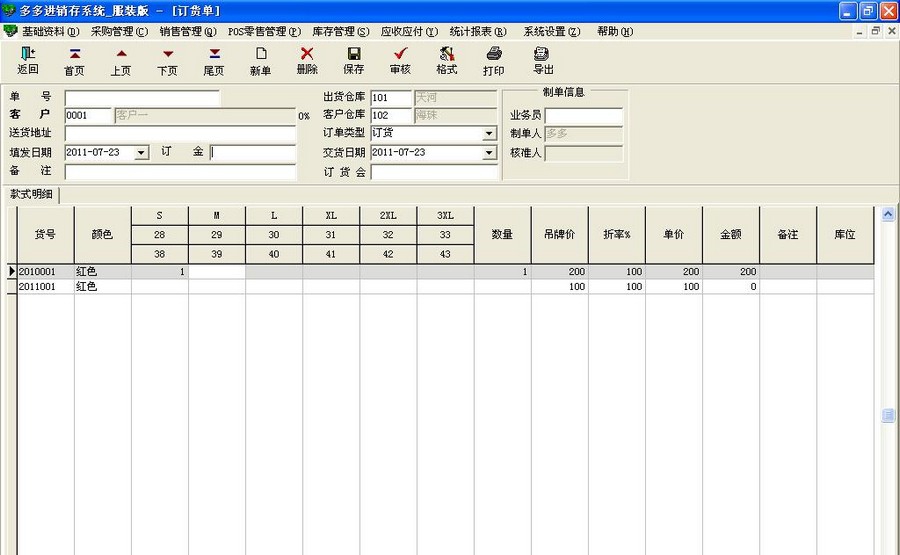Image resolution: width=900 pixels, height=555 pixels.
Task: Click the 3XL size column header
Action: (x=445, y=216)
